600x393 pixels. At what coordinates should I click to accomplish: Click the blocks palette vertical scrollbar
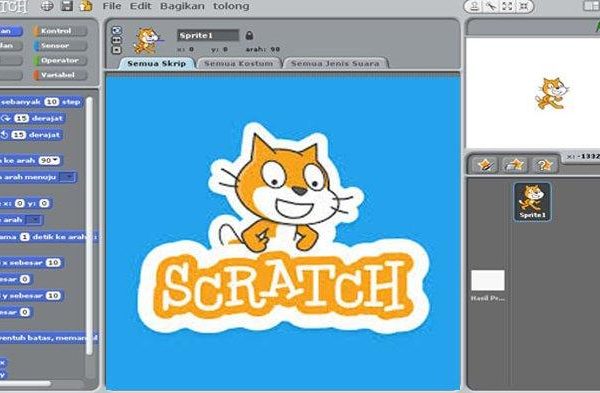pos(89,226)
